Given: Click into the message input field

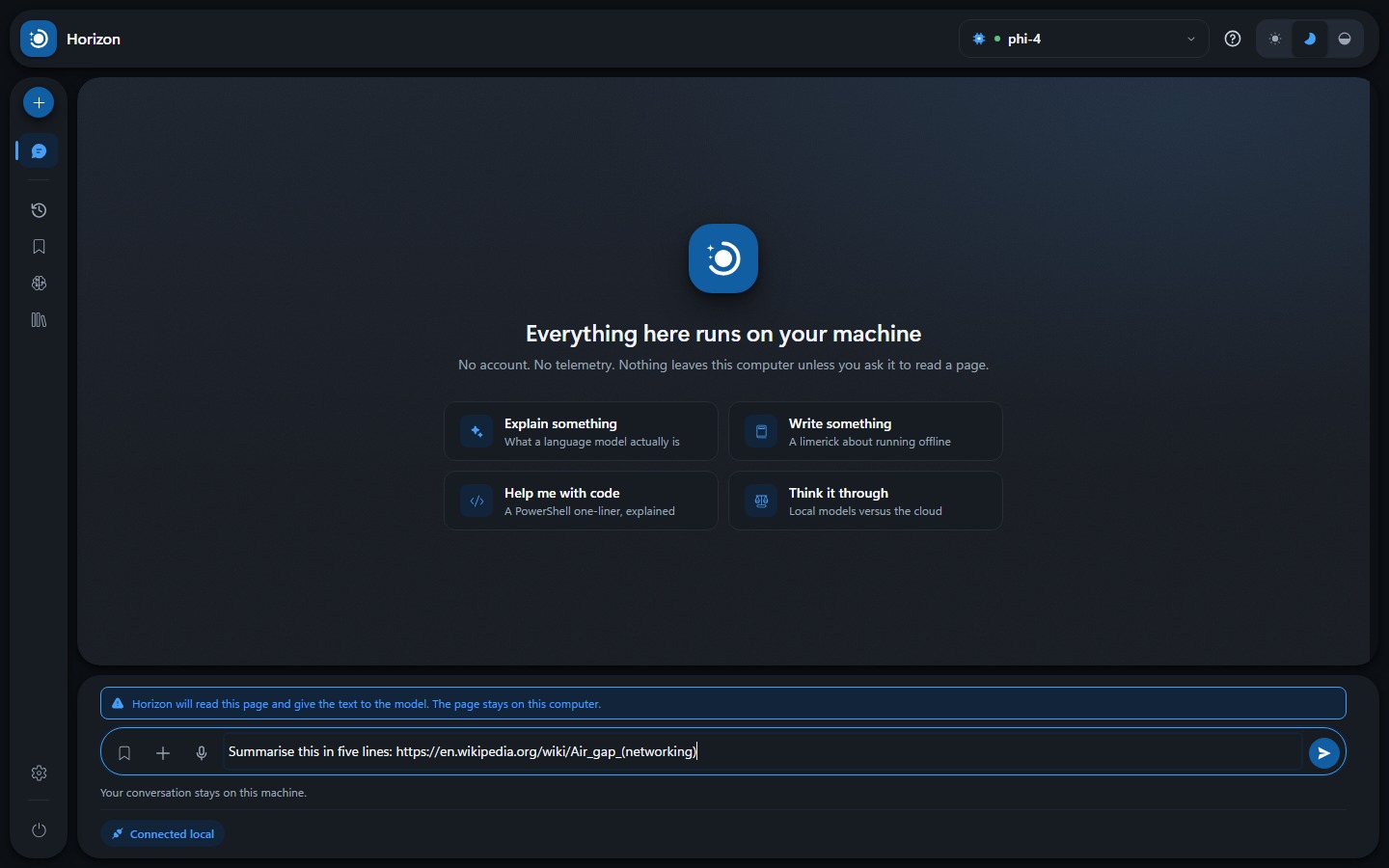Looking at the screenshot, I should tap(762, 752).
